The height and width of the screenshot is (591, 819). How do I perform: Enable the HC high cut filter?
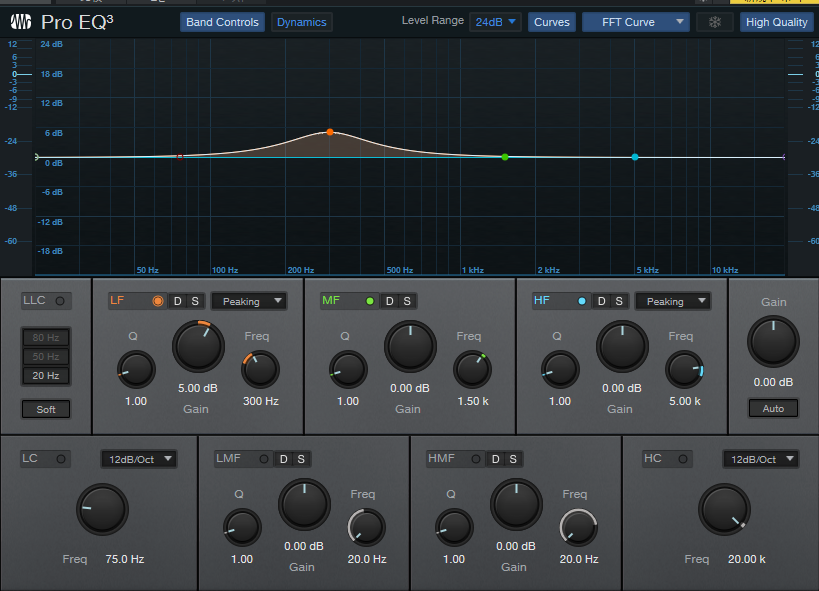click(x=683, y=459)
